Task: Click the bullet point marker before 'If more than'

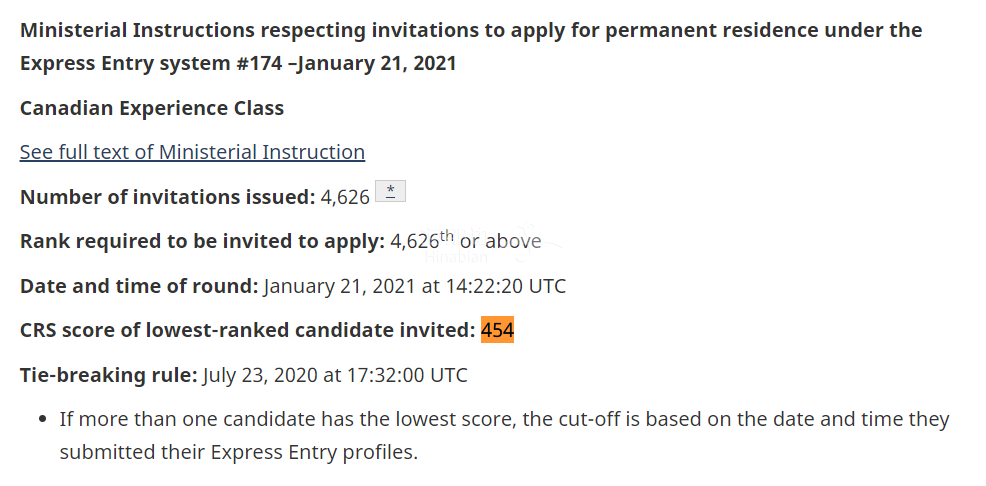Action: (x=43, y=420)
